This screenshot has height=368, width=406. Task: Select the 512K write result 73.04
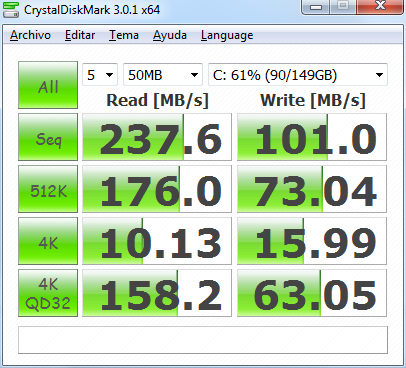coord(312,189)
